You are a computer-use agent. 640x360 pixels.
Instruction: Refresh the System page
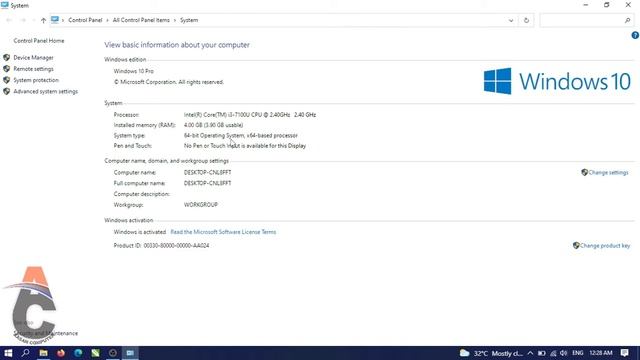pyautogui.click(x=526, y=20)
